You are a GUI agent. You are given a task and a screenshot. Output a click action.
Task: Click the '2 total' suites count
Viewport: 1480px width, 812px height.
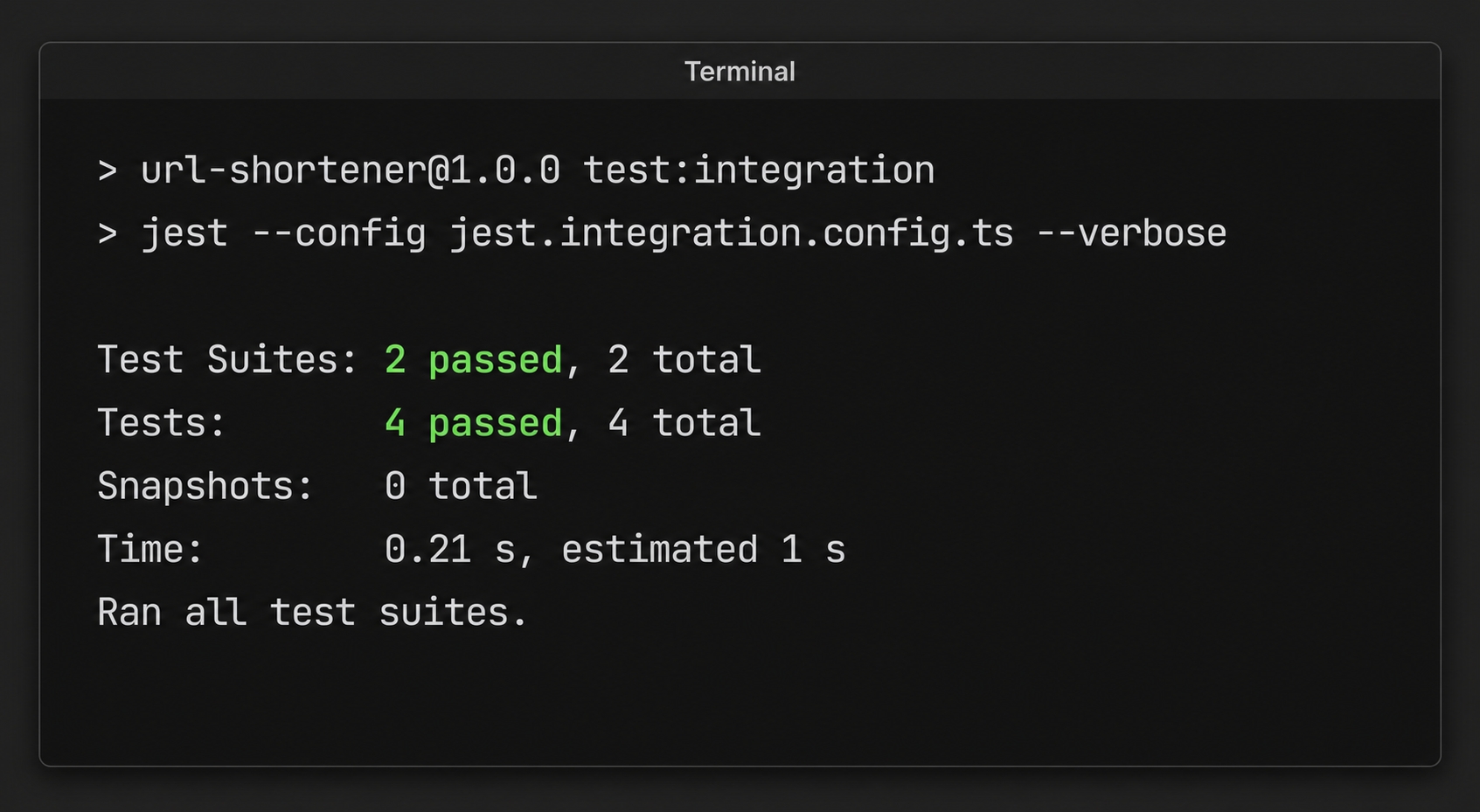(684, 360)
